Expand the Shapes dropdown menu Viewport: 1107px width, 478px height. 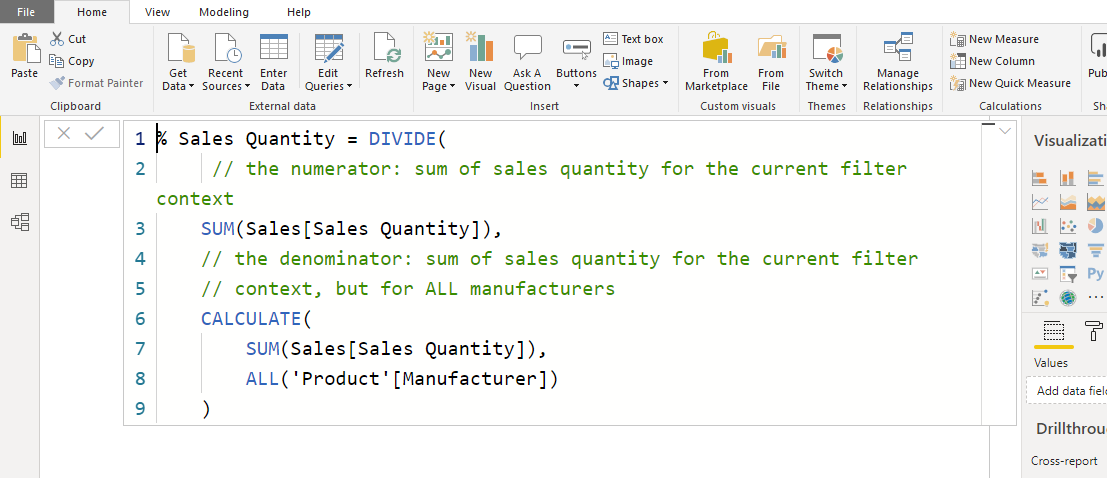637,83
